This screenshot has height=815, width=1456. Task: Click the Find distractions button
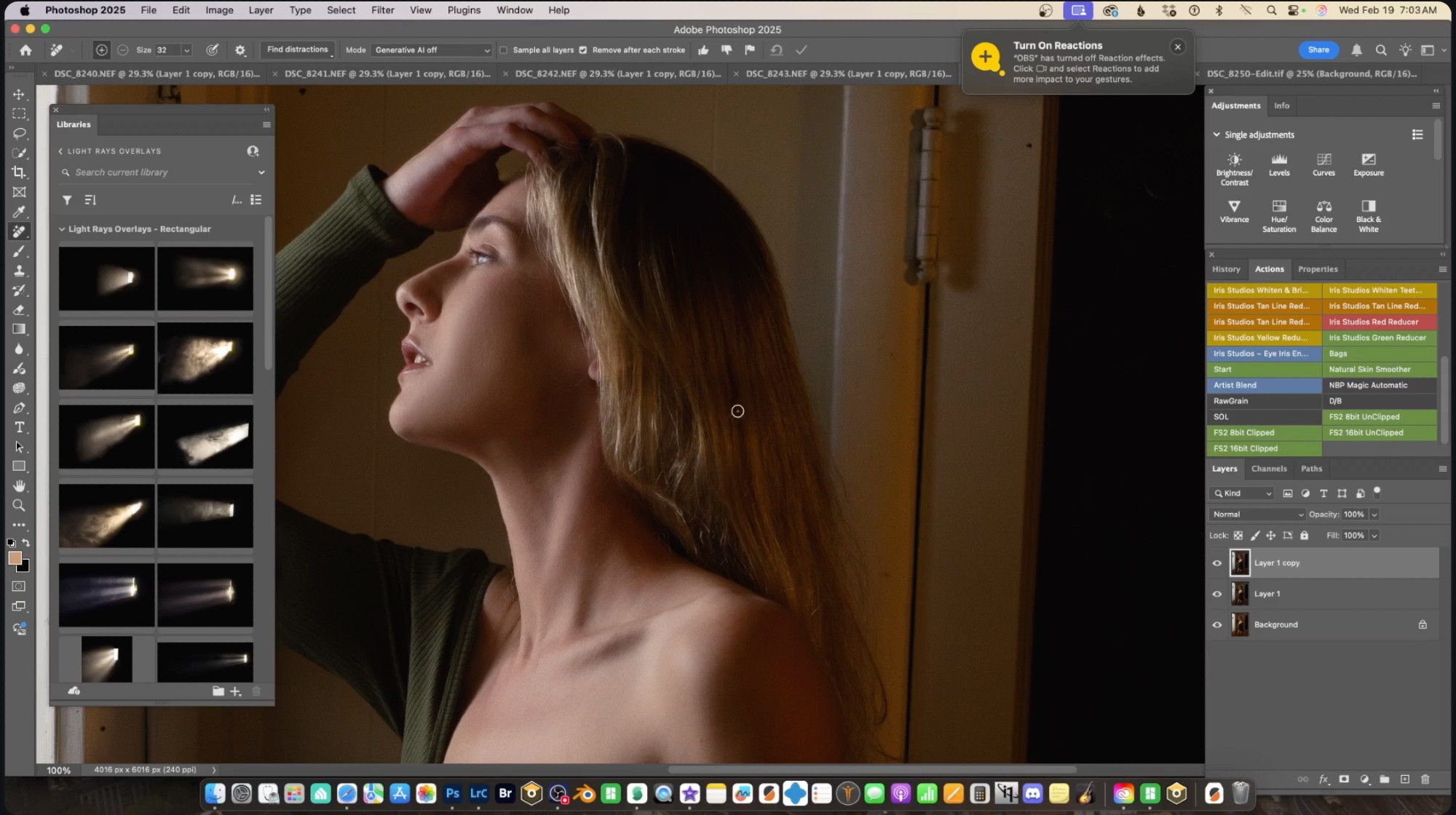[x=297, y=49]
